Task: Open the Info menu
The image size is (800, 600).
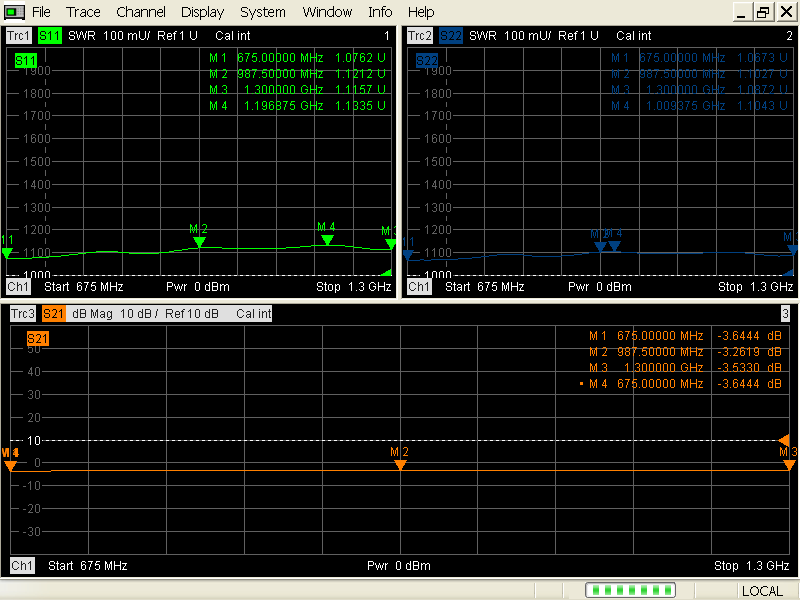Action: pyautogui.click(x=380, y=12)
